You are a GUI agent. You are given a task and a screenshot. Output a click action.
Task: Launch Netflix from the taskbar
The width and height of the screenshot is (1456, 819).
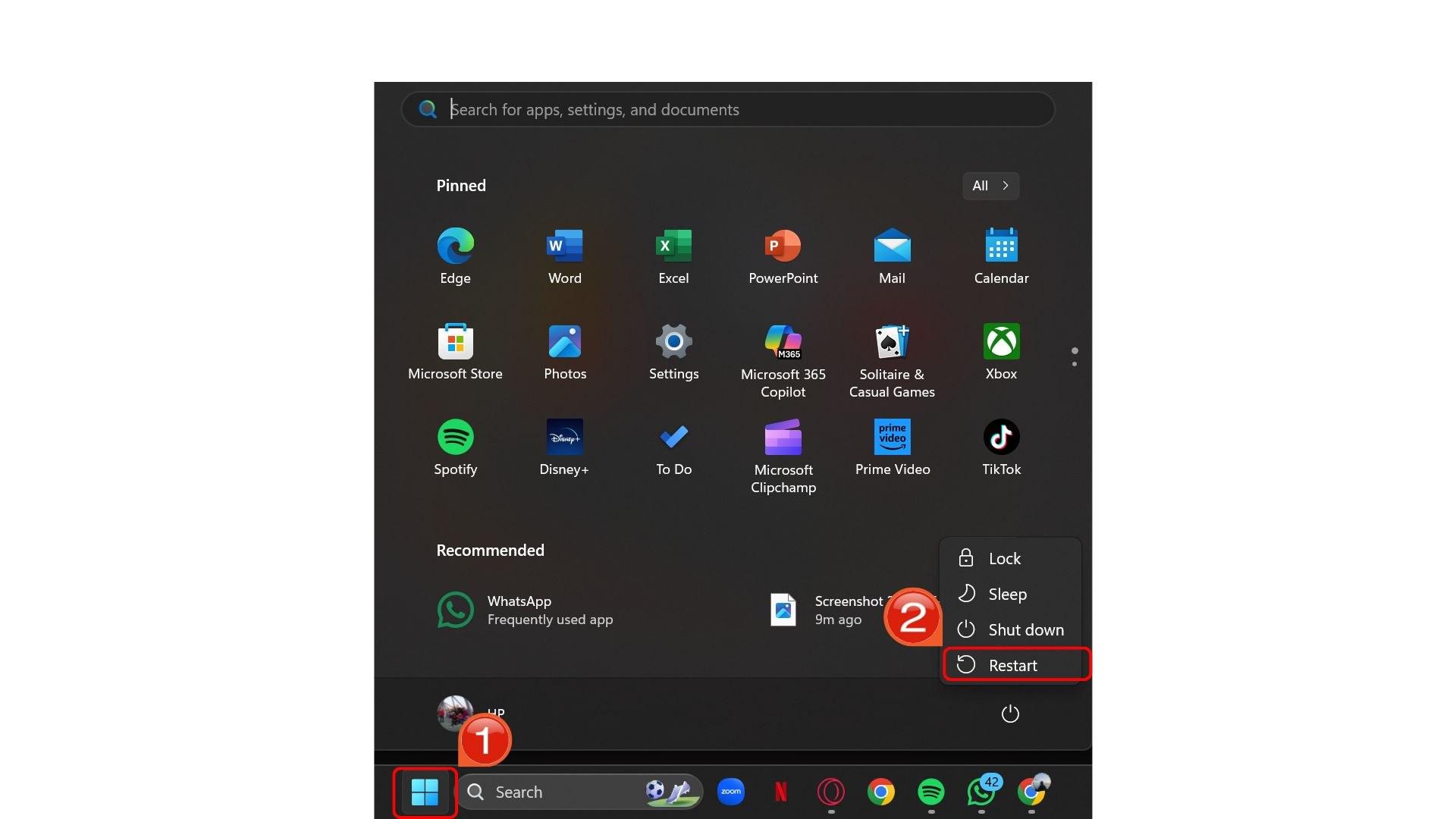780,791
